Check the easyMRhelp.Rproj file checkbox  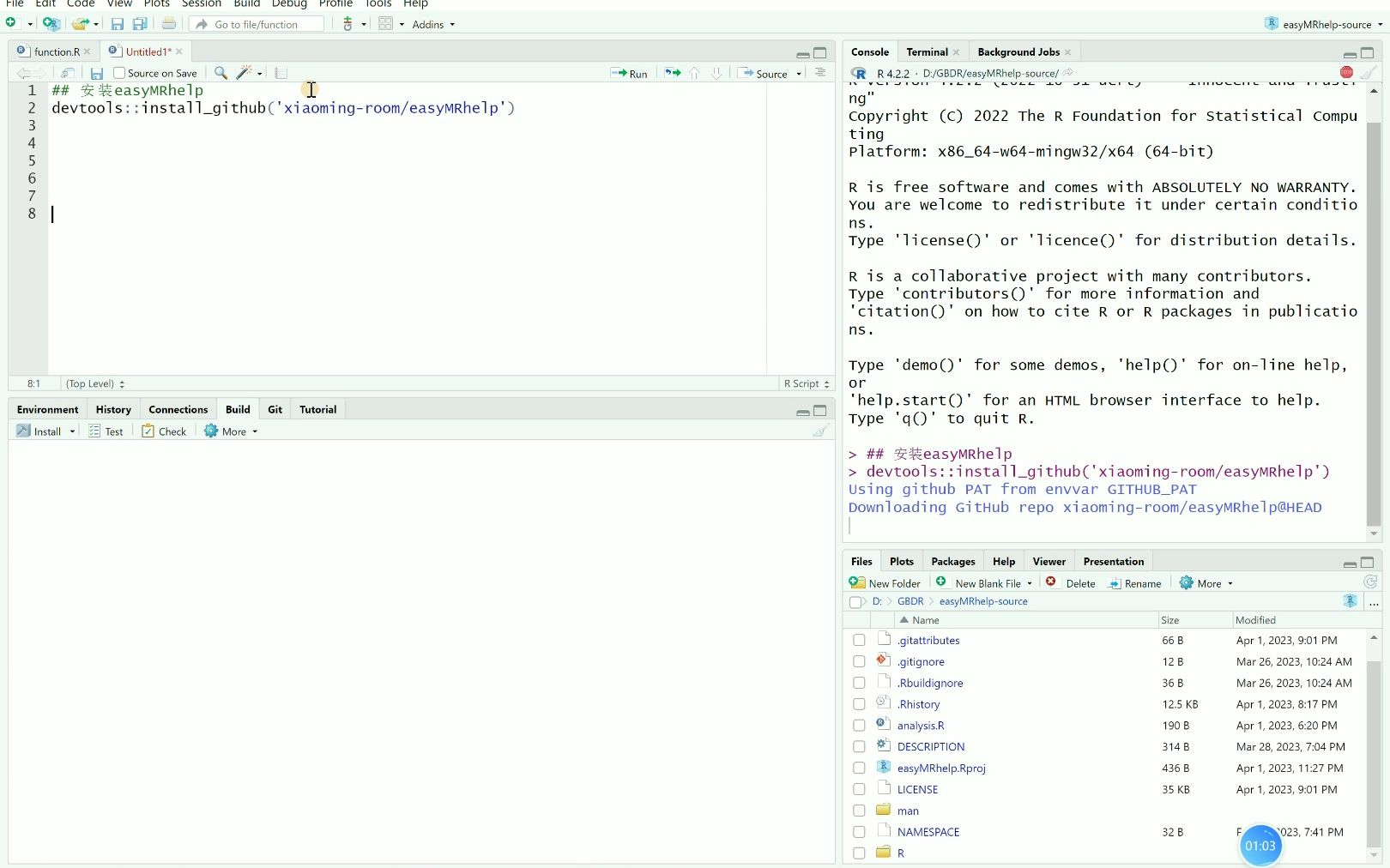859,769
